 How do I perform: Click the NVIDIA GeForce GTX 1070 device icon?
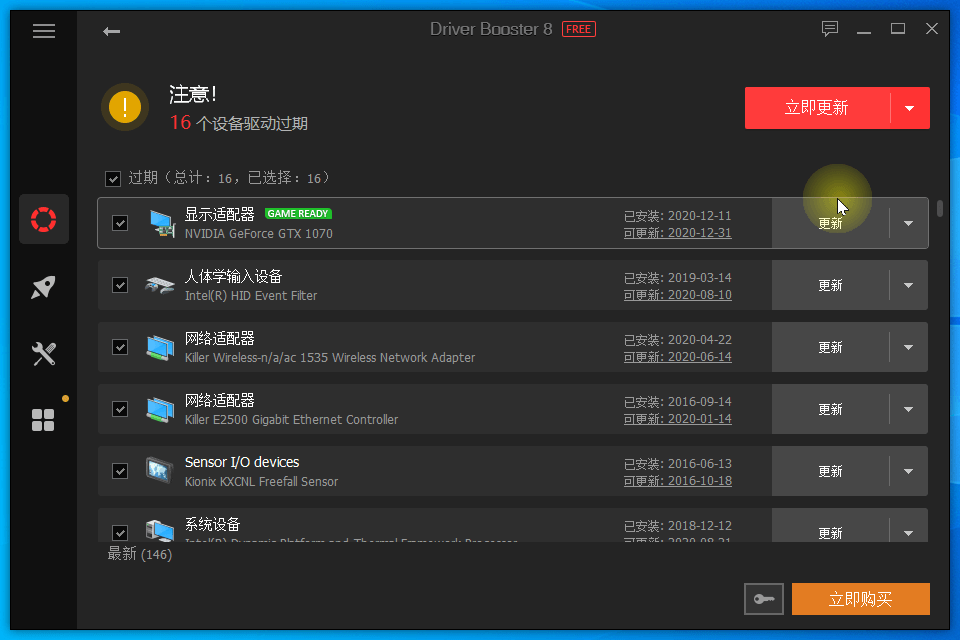click(x=161, y=223)
